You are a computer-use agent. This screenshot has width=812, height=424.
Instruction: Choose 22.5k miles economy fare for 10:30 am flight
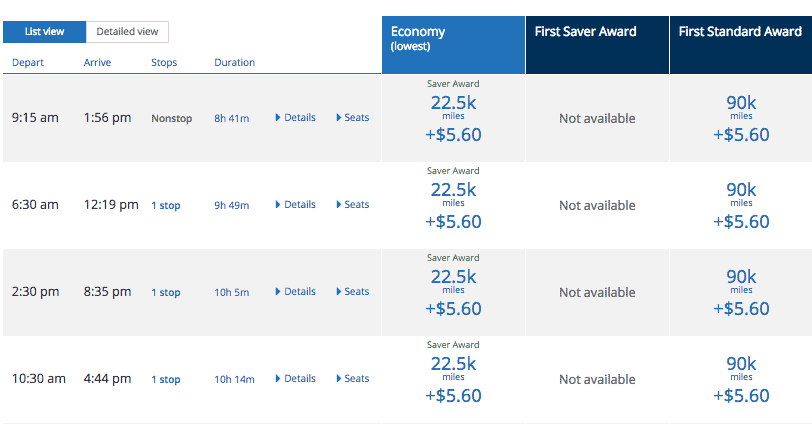[x=454, y=379]
